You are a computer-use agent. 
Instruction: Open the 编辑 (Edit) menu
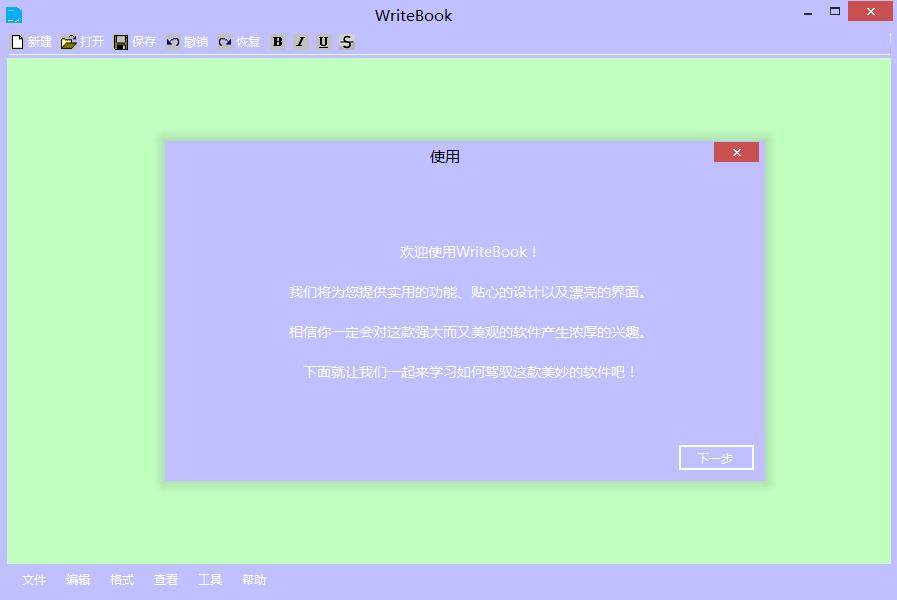tap(78, 580)
